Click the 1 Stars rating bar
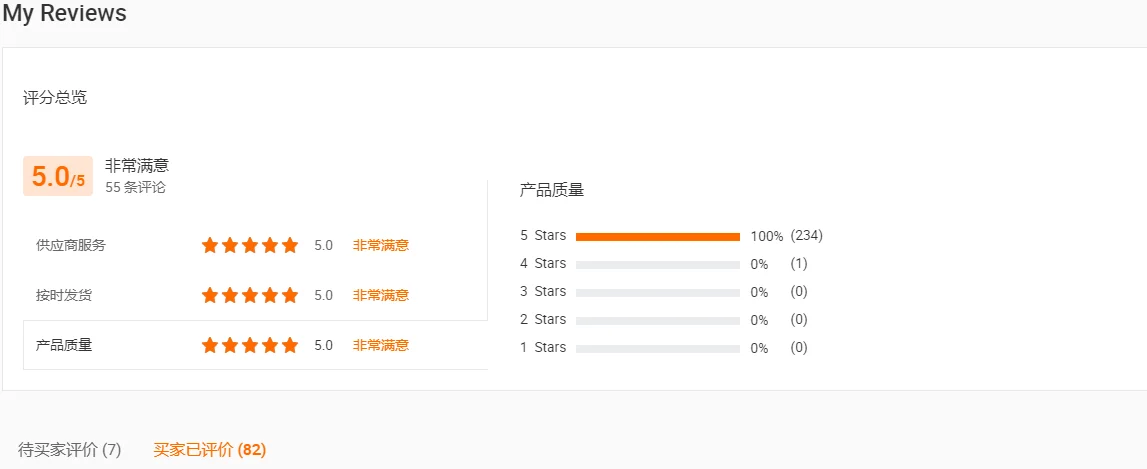The height and width of the screenshot is (469, 1147). click(657, 349)
